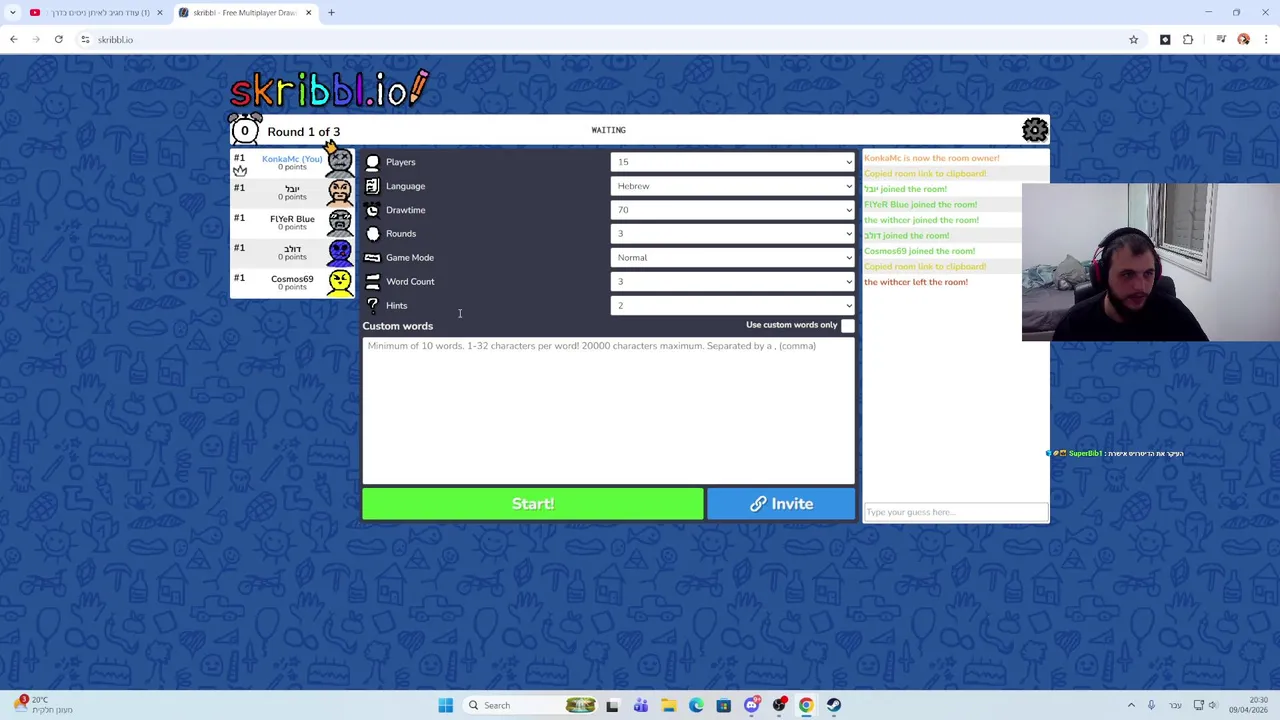Open the Language dropdown showing Hebrew
The width and height of the screenshot is (1280, 720).
tap(732, 186)
